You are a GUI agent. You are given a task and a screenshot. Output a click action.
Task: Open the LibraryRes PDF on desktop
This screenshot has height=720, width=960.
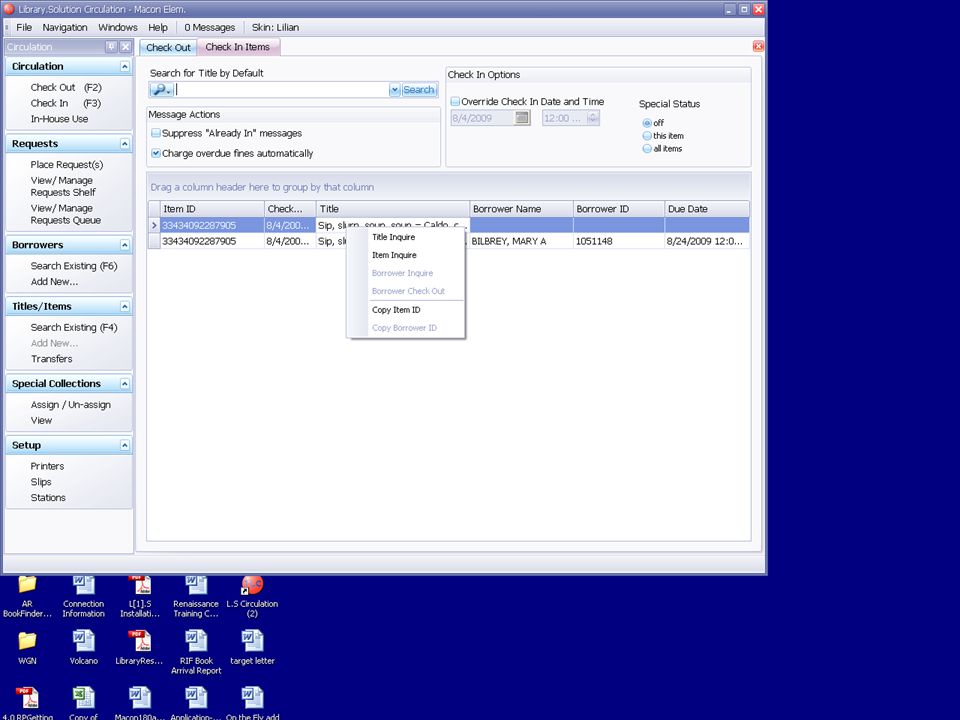140,648
